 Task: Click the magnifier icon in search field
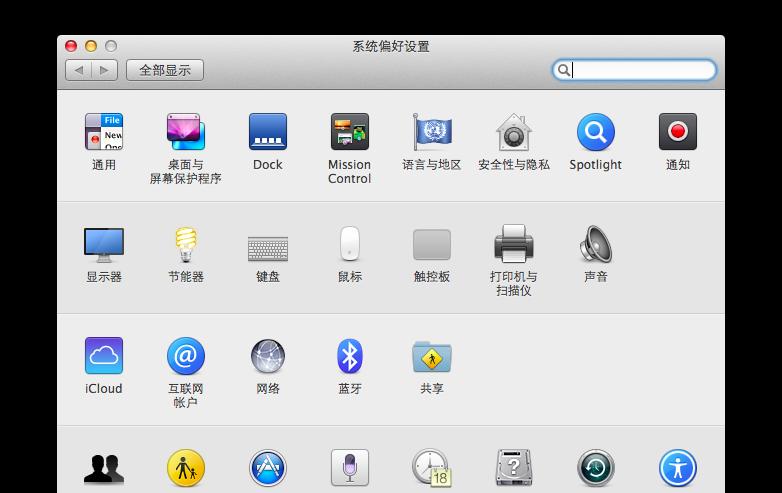[x=564, y=70]
